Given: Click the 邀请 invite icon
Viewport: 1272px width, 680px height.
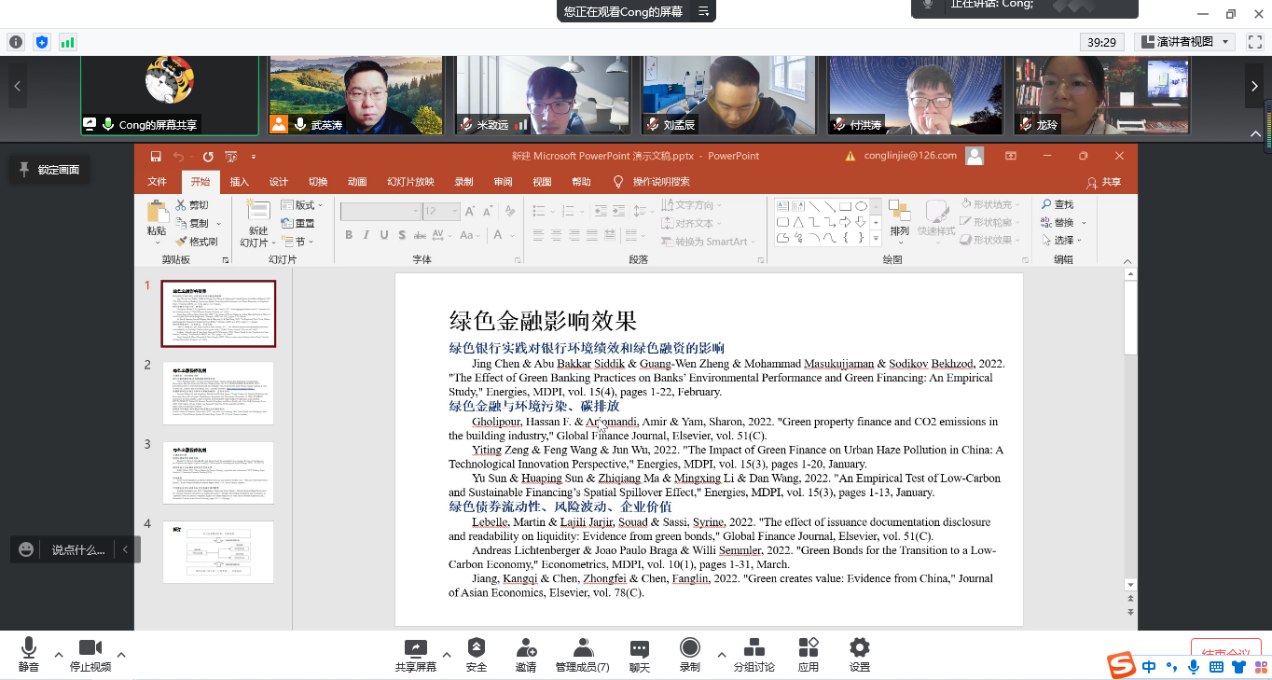Looking at the screenshot, I should tap(526, 654).
